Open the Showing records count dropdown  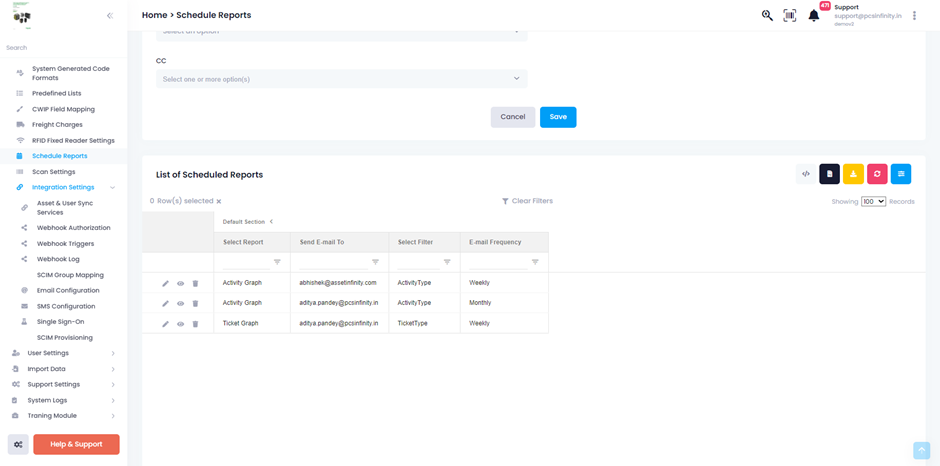873,202
